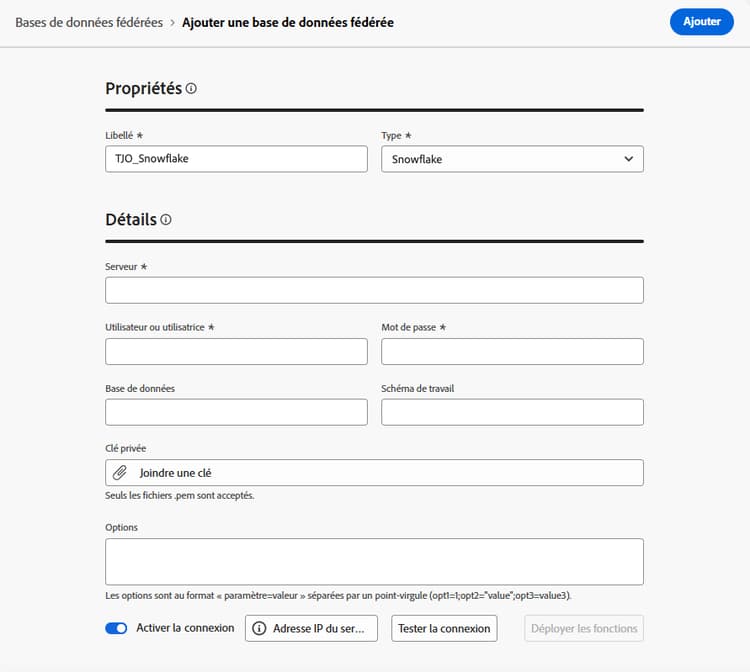
Task: Click the info icon in the Adresse IP button
Action: point(260,628)
